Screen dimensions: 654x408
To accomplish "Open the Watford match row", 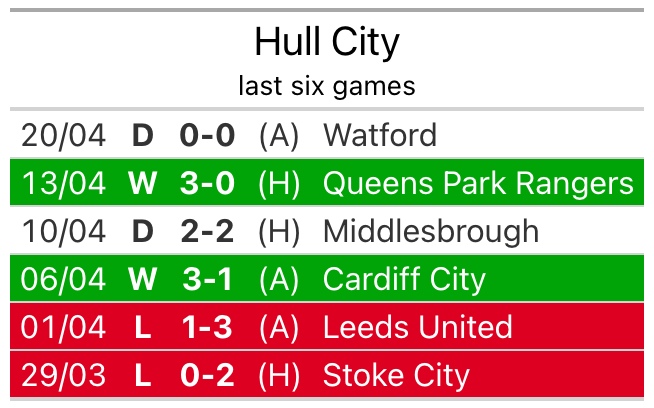I will pos(380,135).
